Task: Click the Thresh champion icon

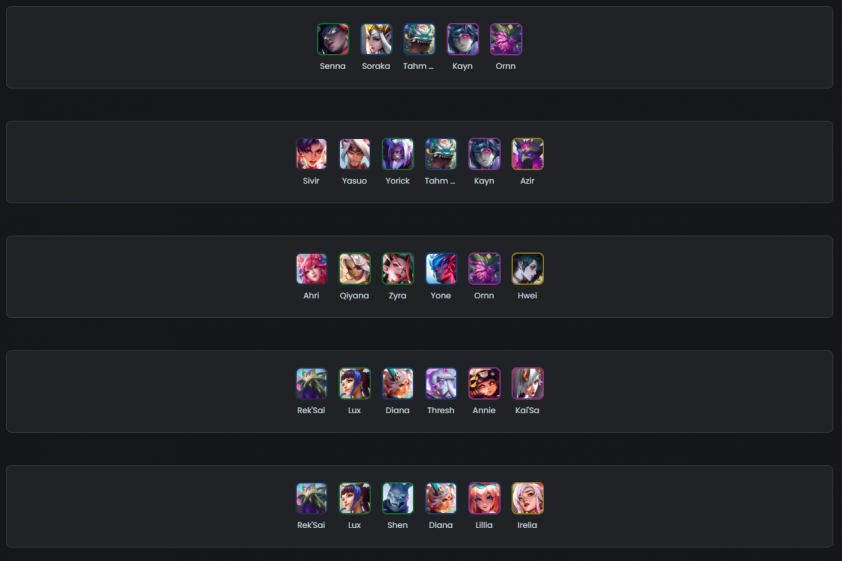Action: click(x=441, y=383)
